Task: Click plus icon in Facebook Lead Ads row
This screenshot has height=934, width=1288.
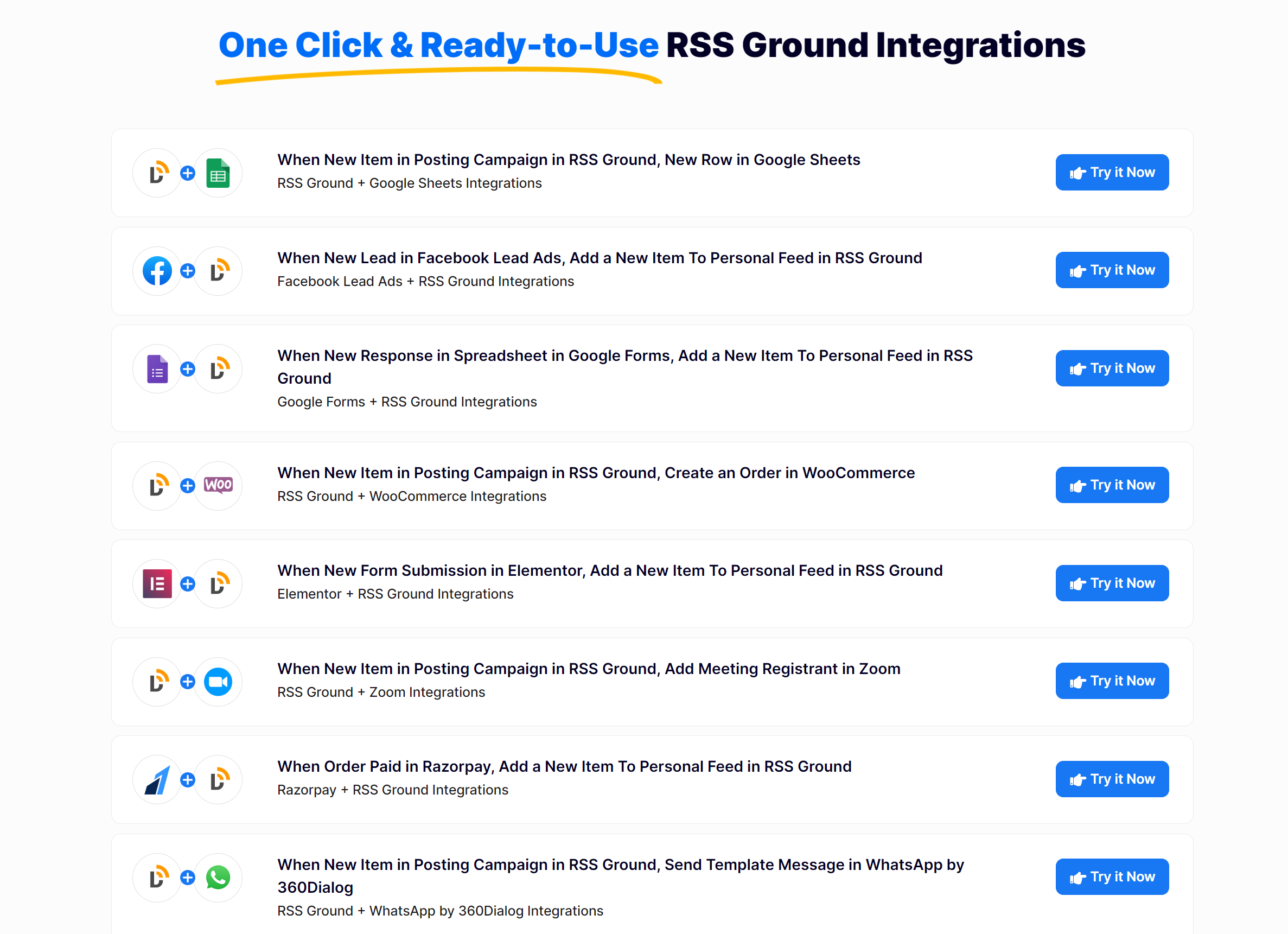Action: click(x=188, y=271)
